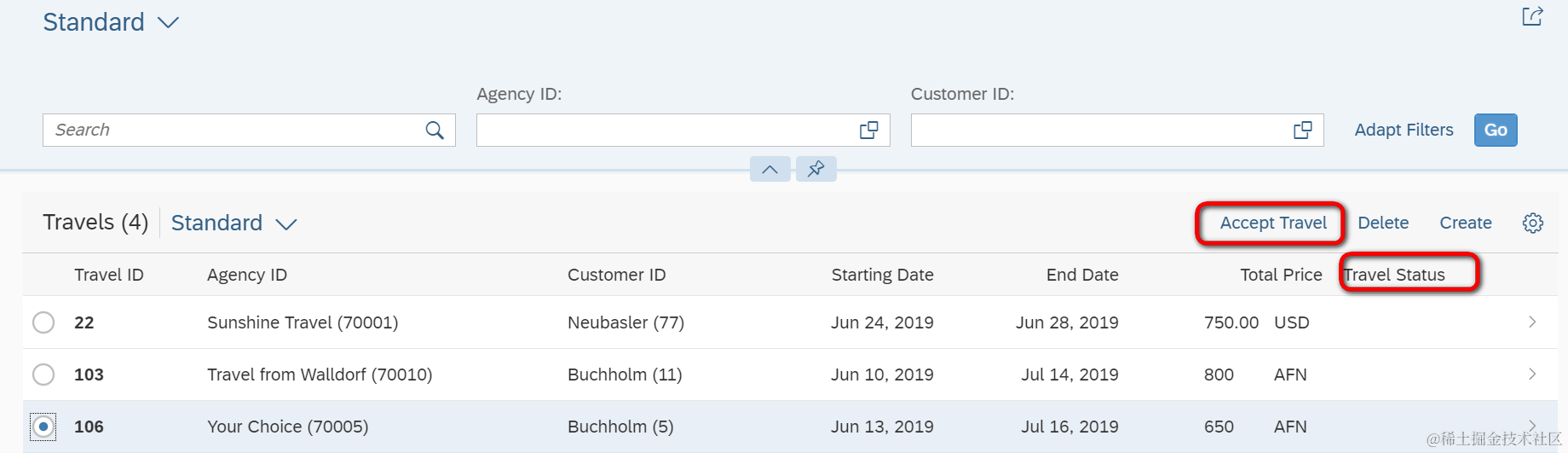
Task: Open Agency ID value help icon
Action: pyautogui.click(x=868, y=131)
